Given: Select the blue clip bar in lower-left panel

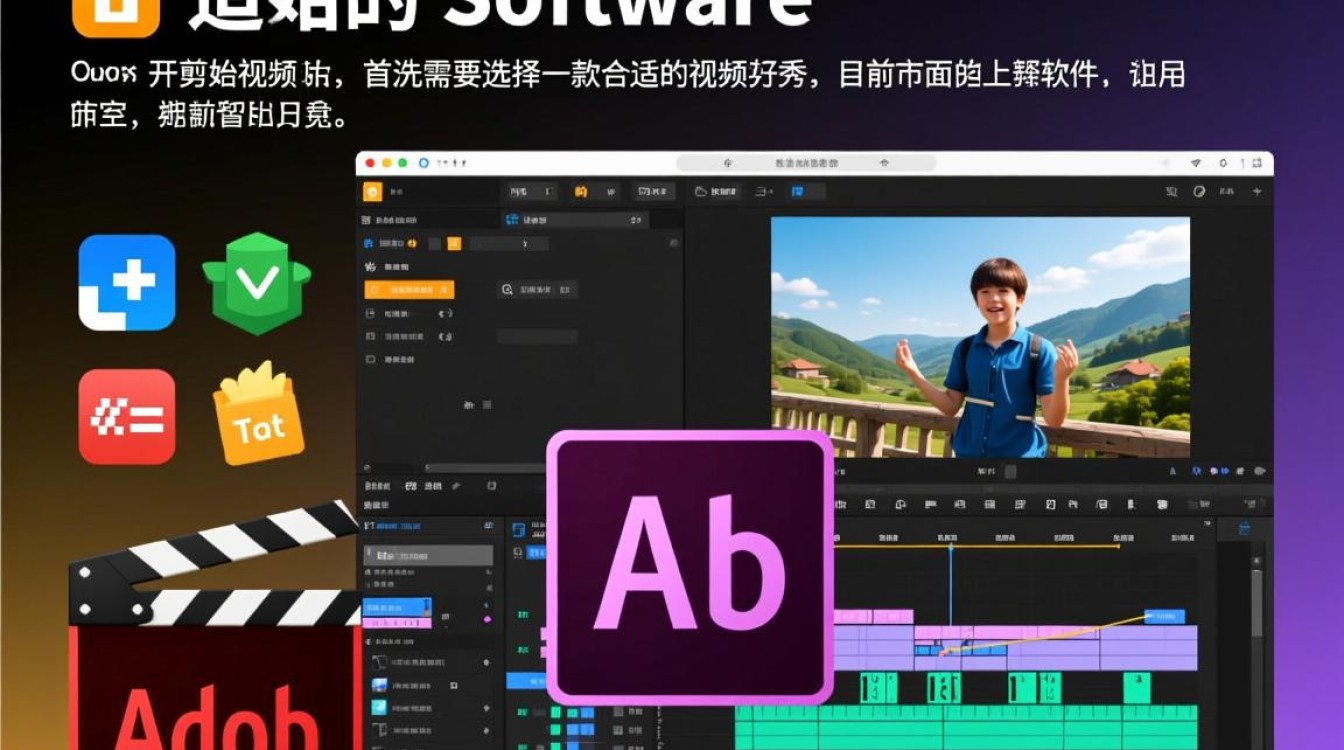Looking at the screenshot, I should click(397, 607).
